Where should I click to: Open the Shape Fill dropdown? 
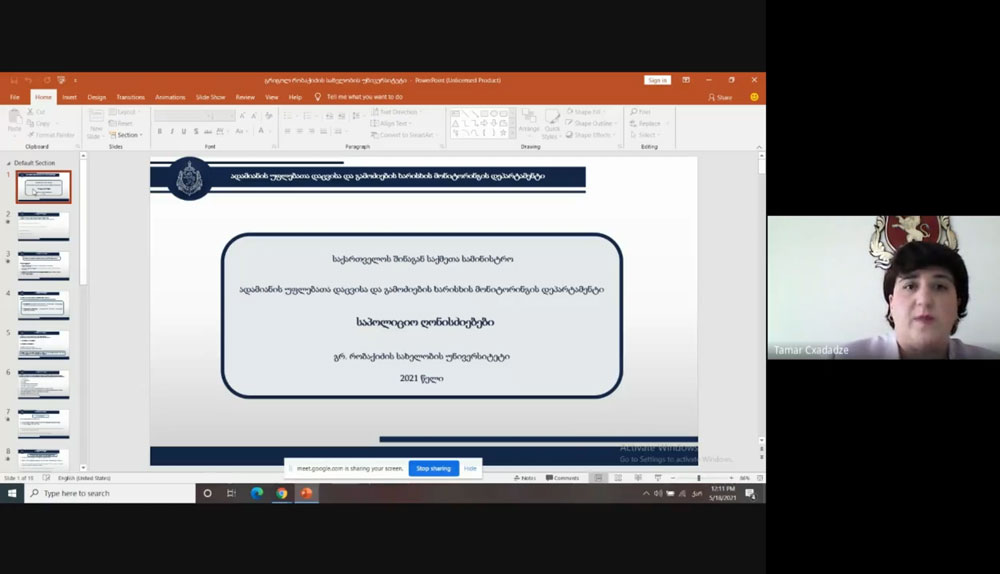click(591, 112)
